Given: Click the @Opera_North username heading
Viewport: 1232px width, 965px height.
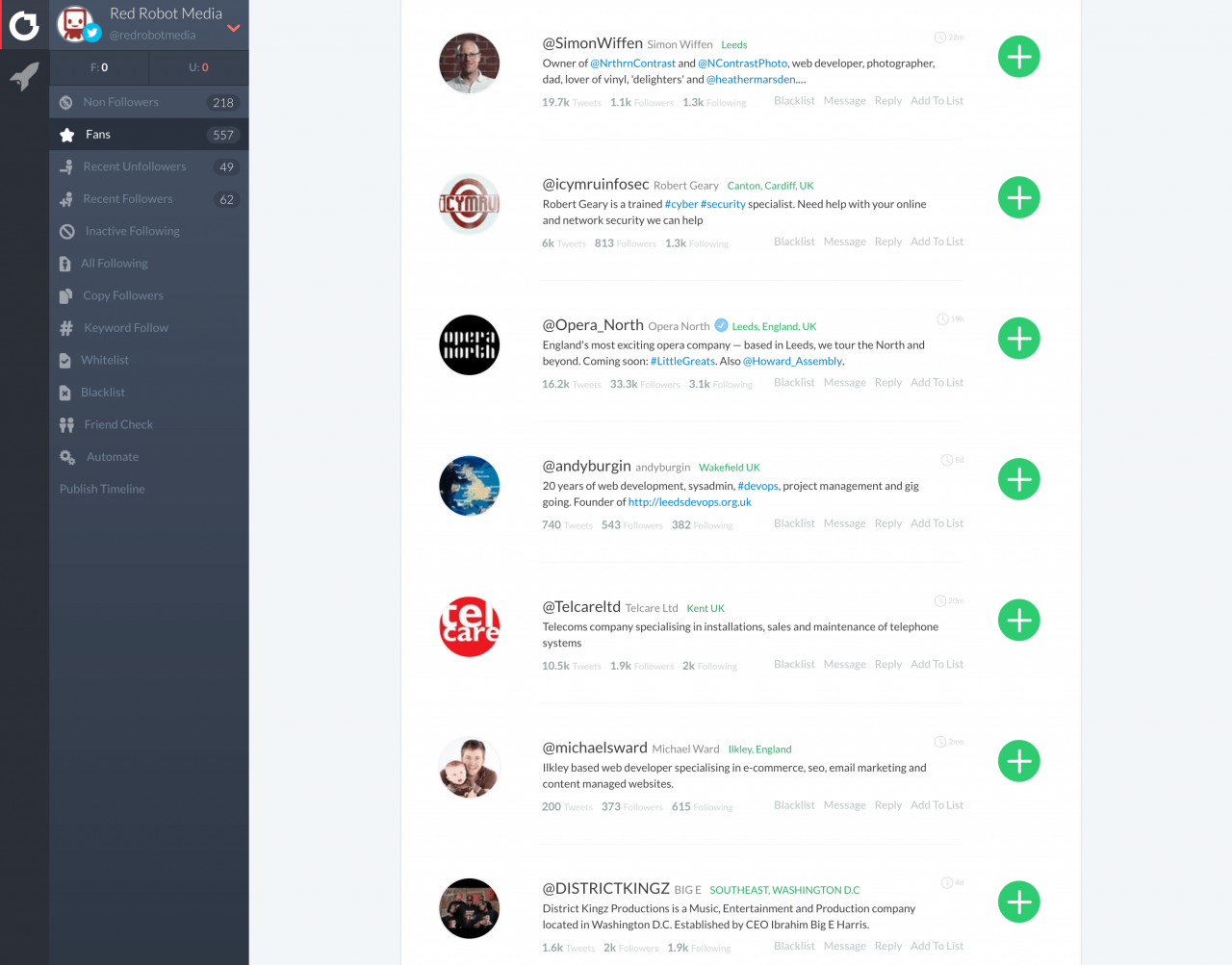Looking at the screenshot, I should coord(593,325).
